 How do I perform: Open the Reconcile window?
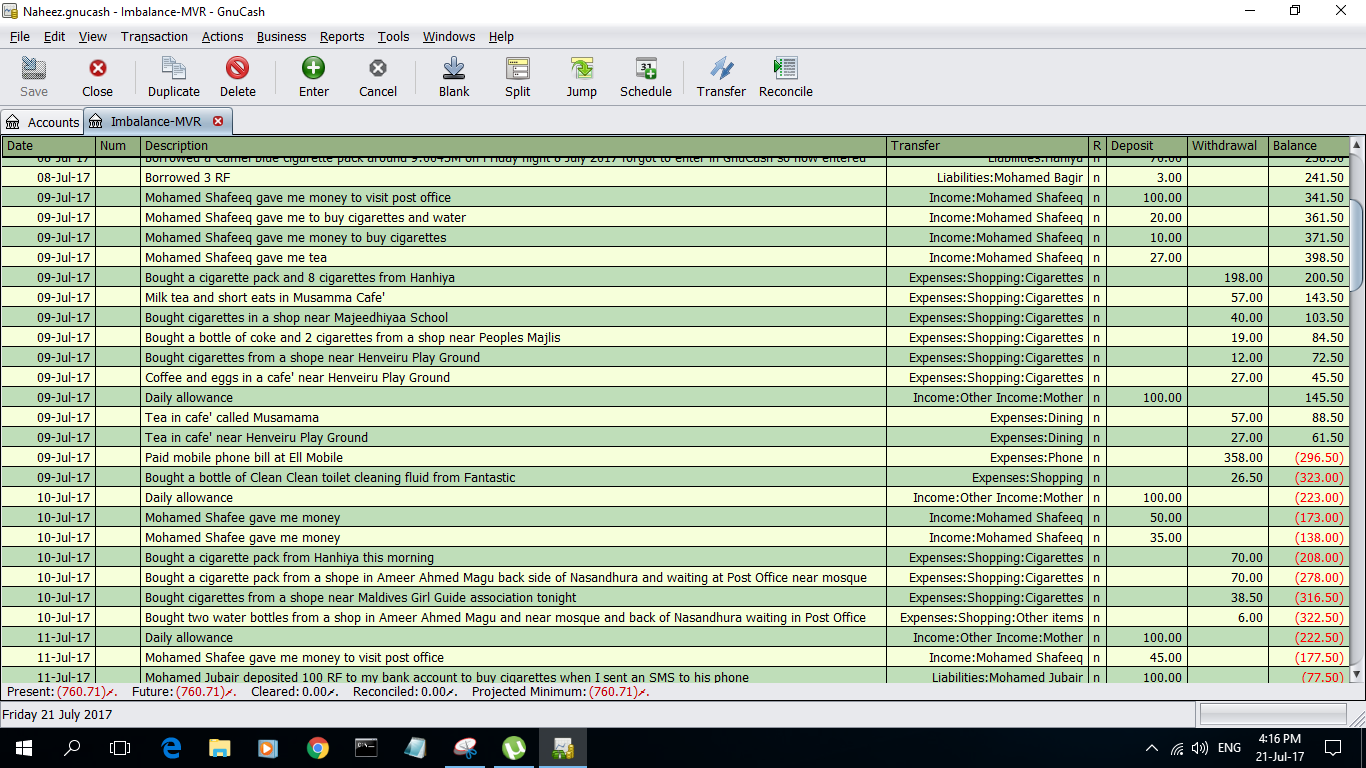click(786, 77)
